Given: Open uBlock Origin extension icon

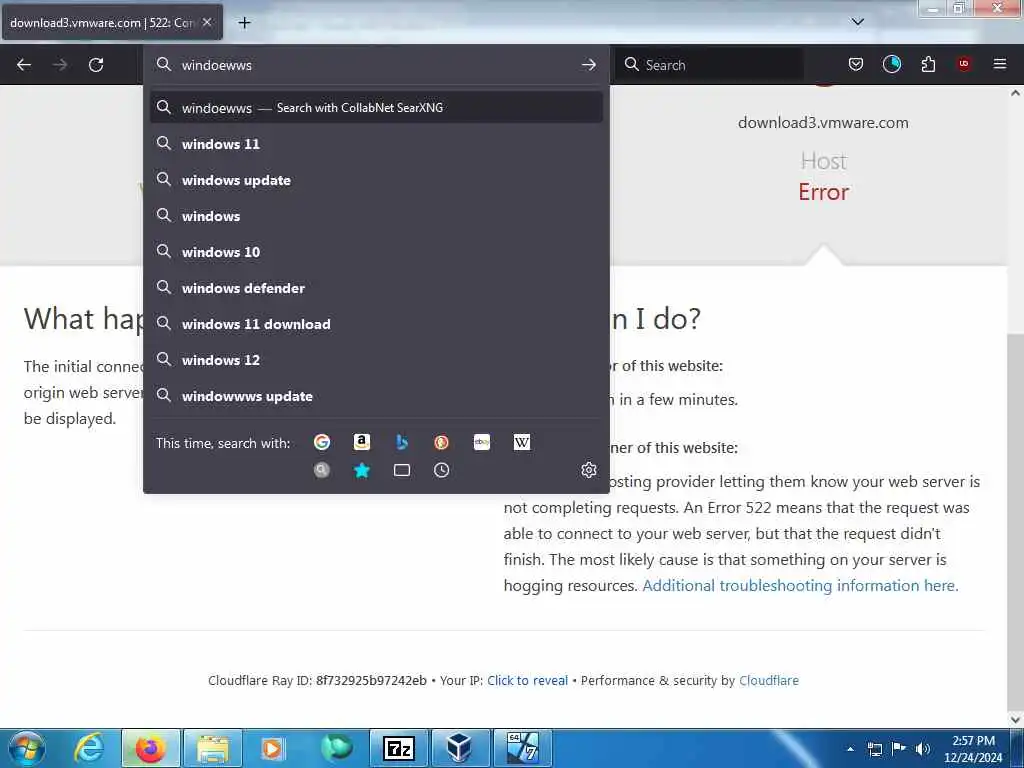Looking at the screenshot, I should coord(964,64).
